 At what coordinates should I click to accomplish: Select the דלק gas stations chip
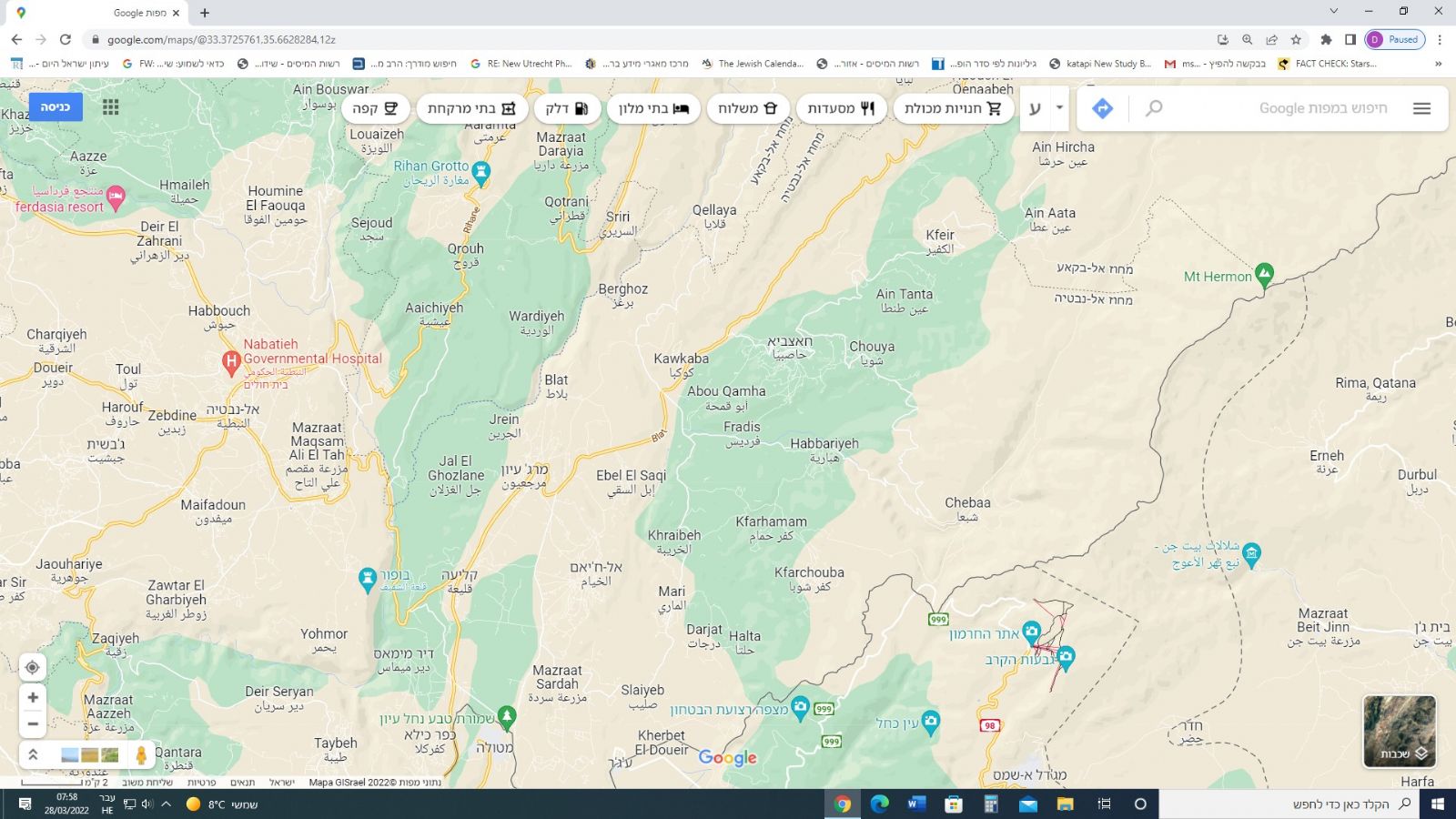(567, 108)
